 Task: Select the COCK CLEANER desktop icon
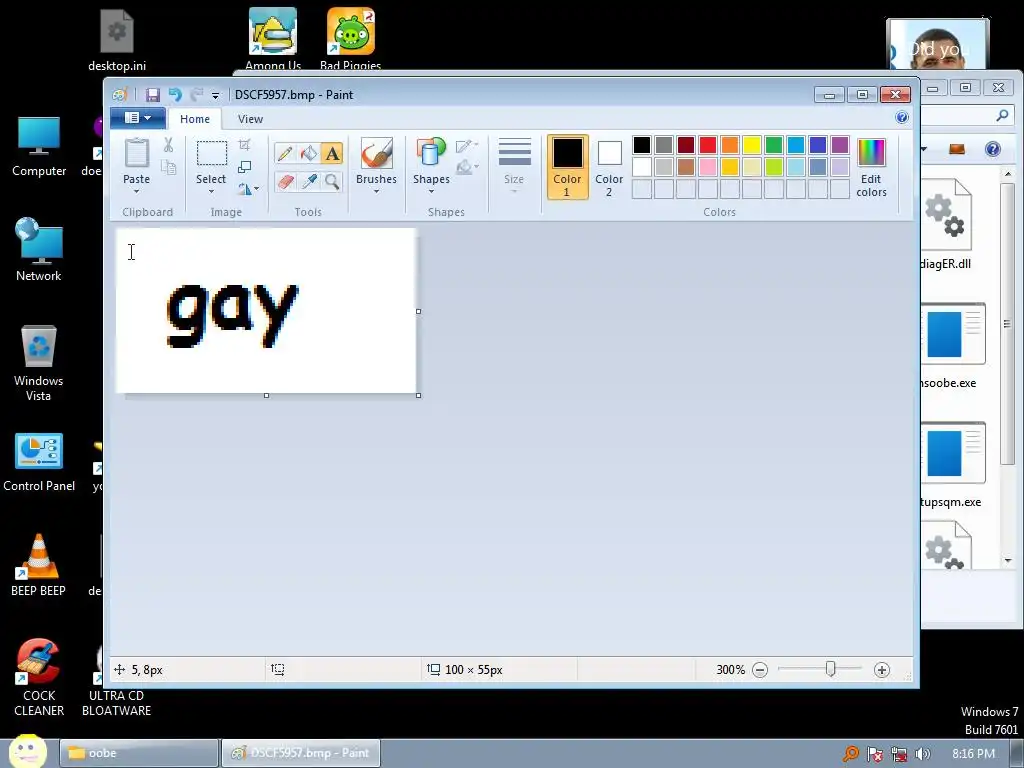tap(39, 677)
